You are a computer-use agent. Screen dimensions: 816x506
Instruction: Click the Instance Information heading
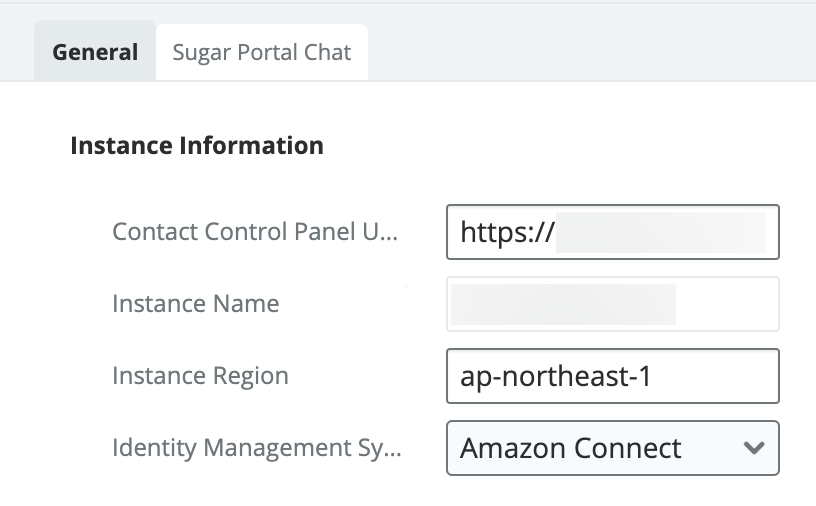[x=197, y=146]
